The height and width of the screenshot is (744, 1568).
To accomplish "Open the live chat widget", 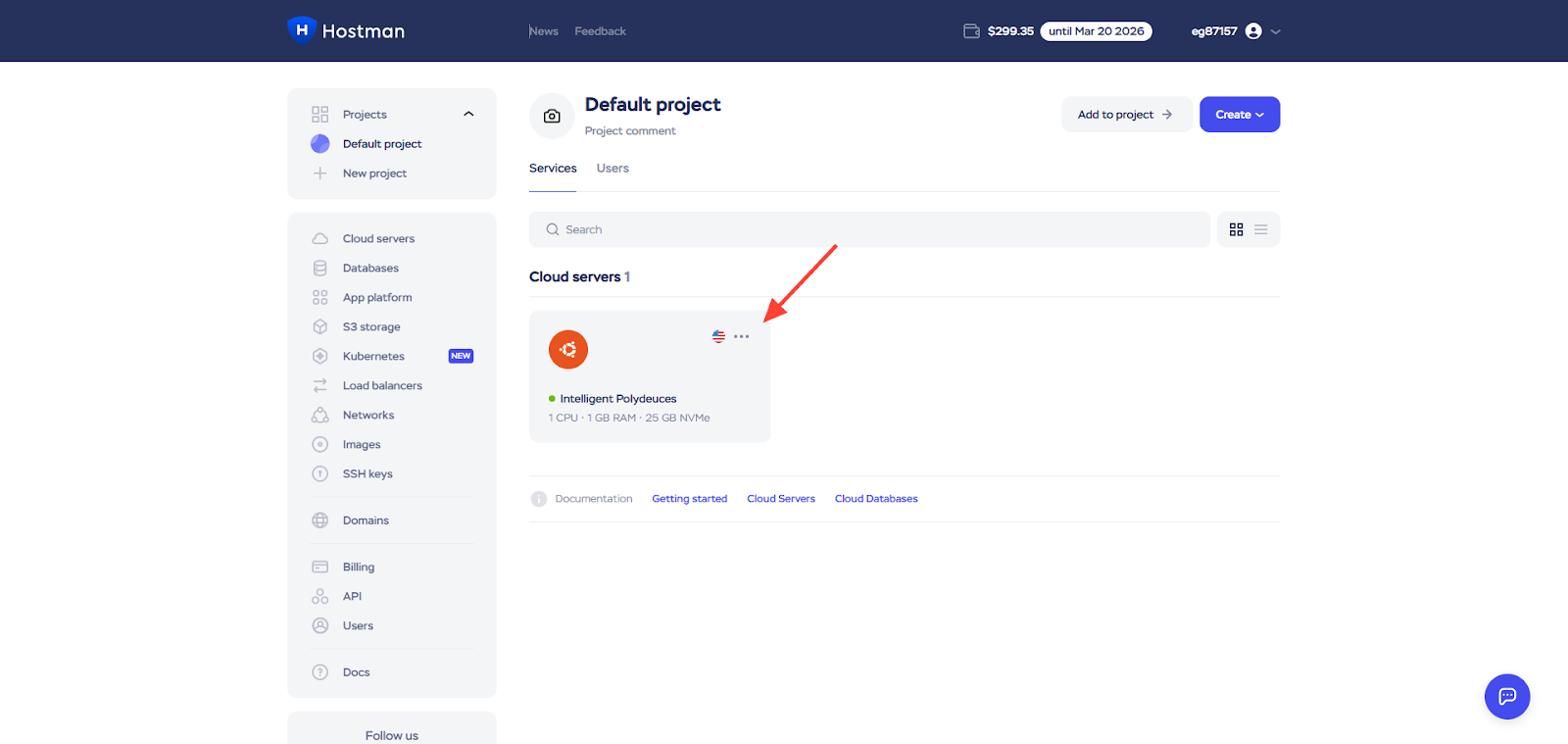I will pyautogui.click(x=1507, y=697).
